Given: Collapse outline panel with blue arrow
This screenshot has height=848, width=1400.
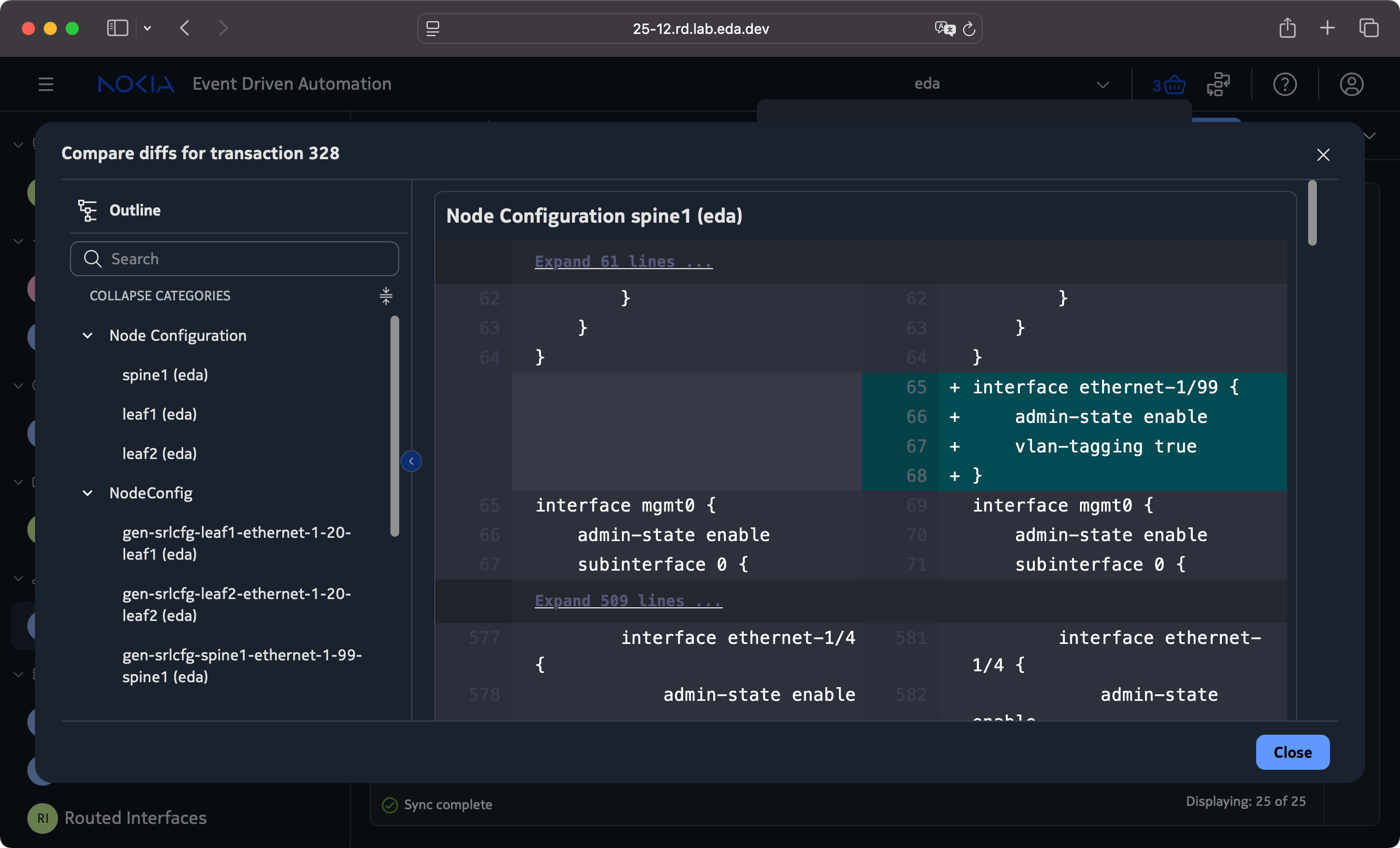Looking at the screenshot, I should pos(411,461).
